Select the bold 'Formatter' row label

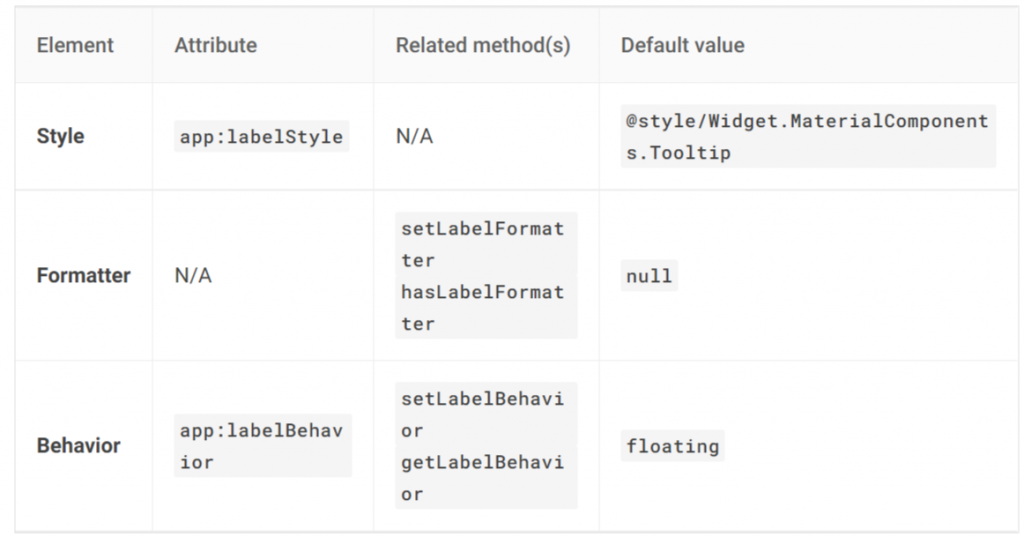[83, 275]
